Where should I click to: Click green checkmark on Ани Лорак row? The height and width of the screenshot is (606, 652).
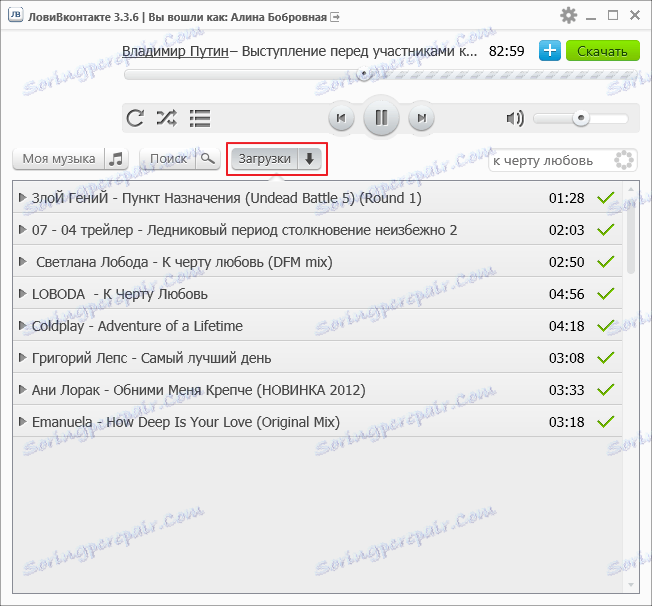click(x=605, y=390)
